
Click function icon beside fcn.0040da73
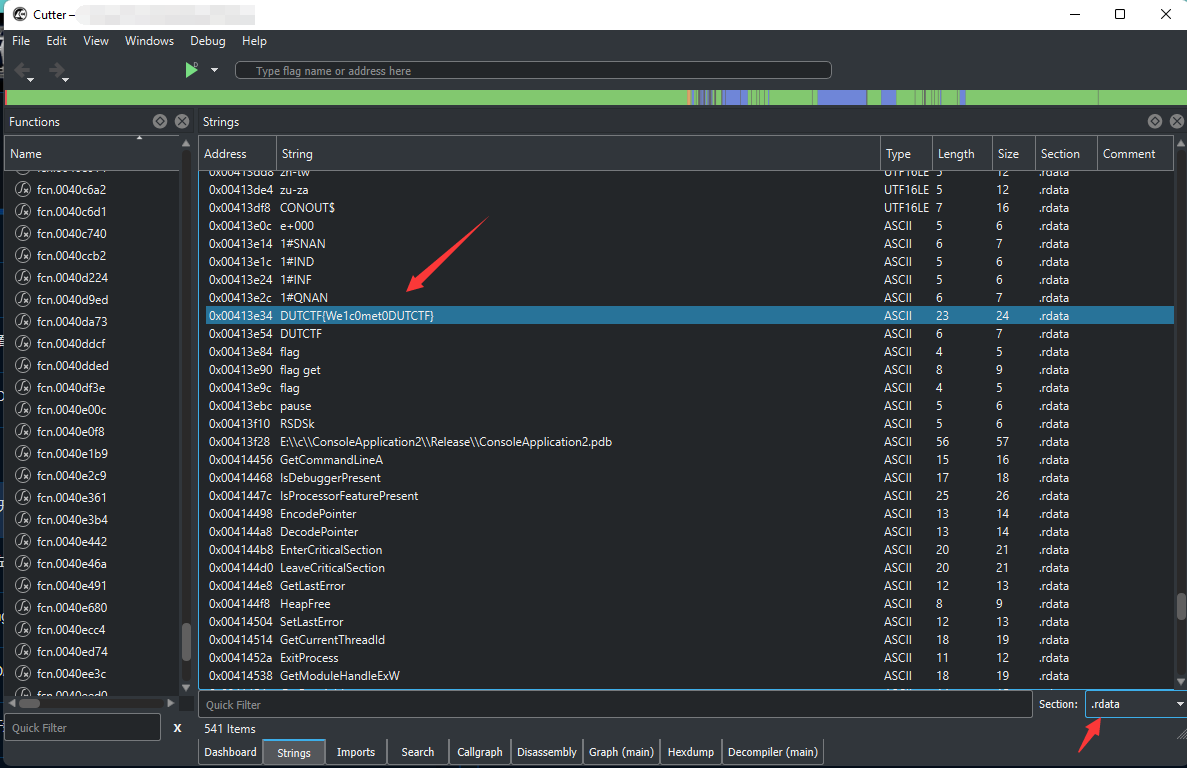click(x=23, y=322)
